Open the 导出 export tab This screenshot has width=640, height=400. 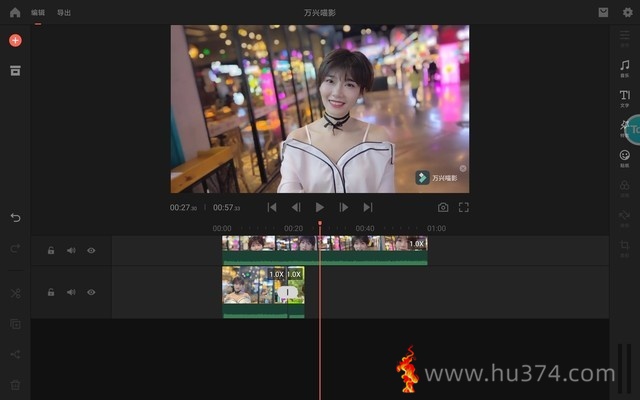click(x=64, y=13)
